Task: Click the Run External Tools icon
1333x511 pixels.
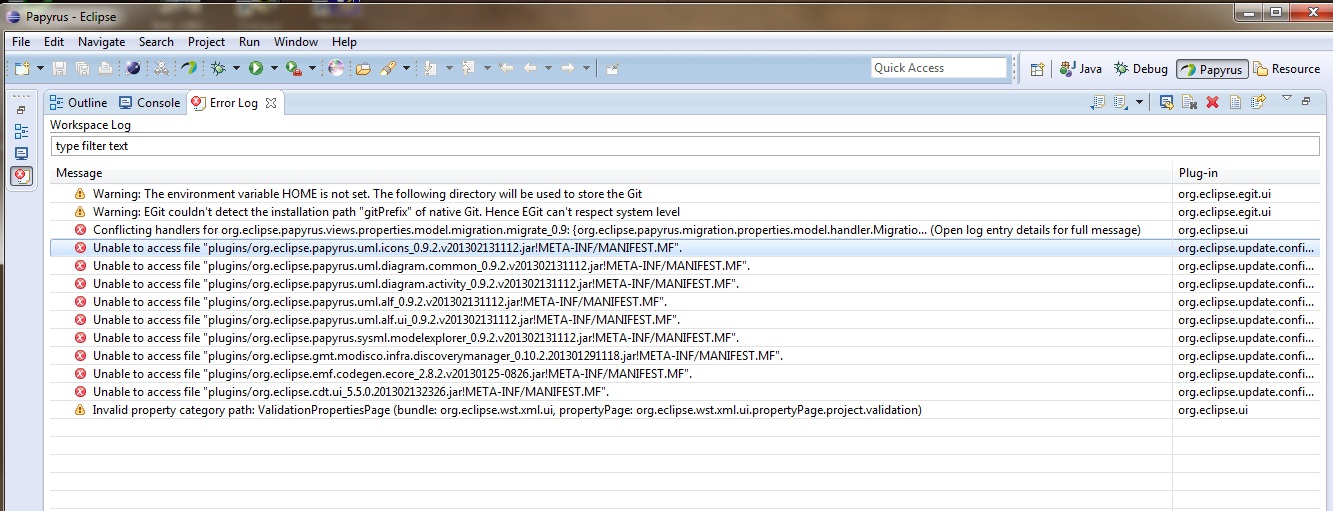Action: tap(293, 68)
